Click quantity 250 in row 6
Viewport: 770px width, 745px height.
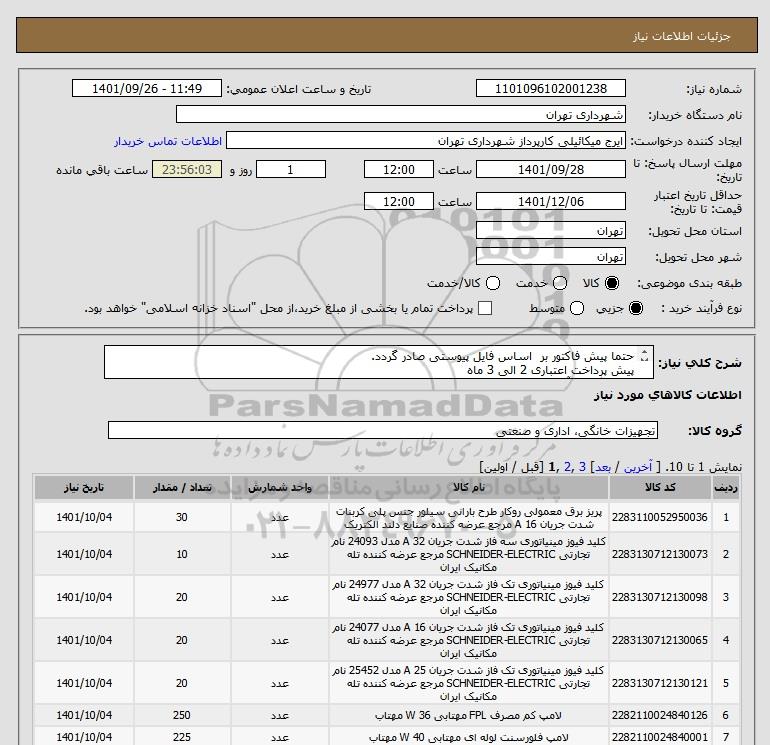click(182, 715)
